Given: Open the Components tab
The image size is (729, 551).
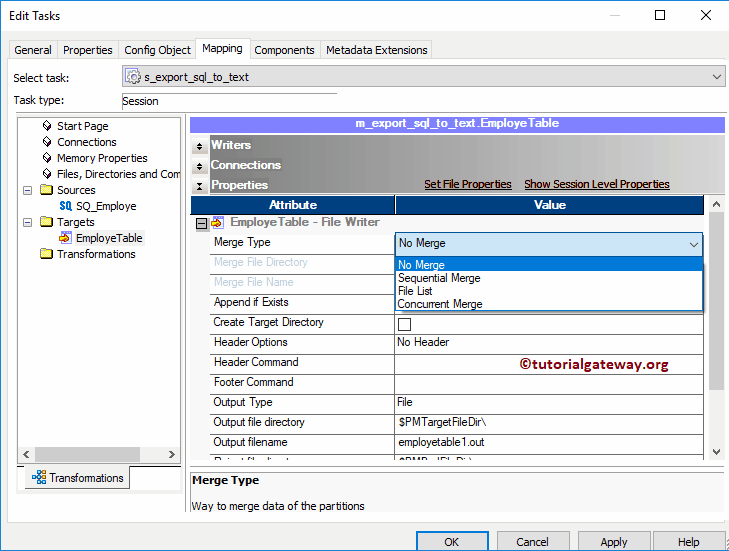Looking at the screenshot, I should pyautogui.click(x=284, y=50).
